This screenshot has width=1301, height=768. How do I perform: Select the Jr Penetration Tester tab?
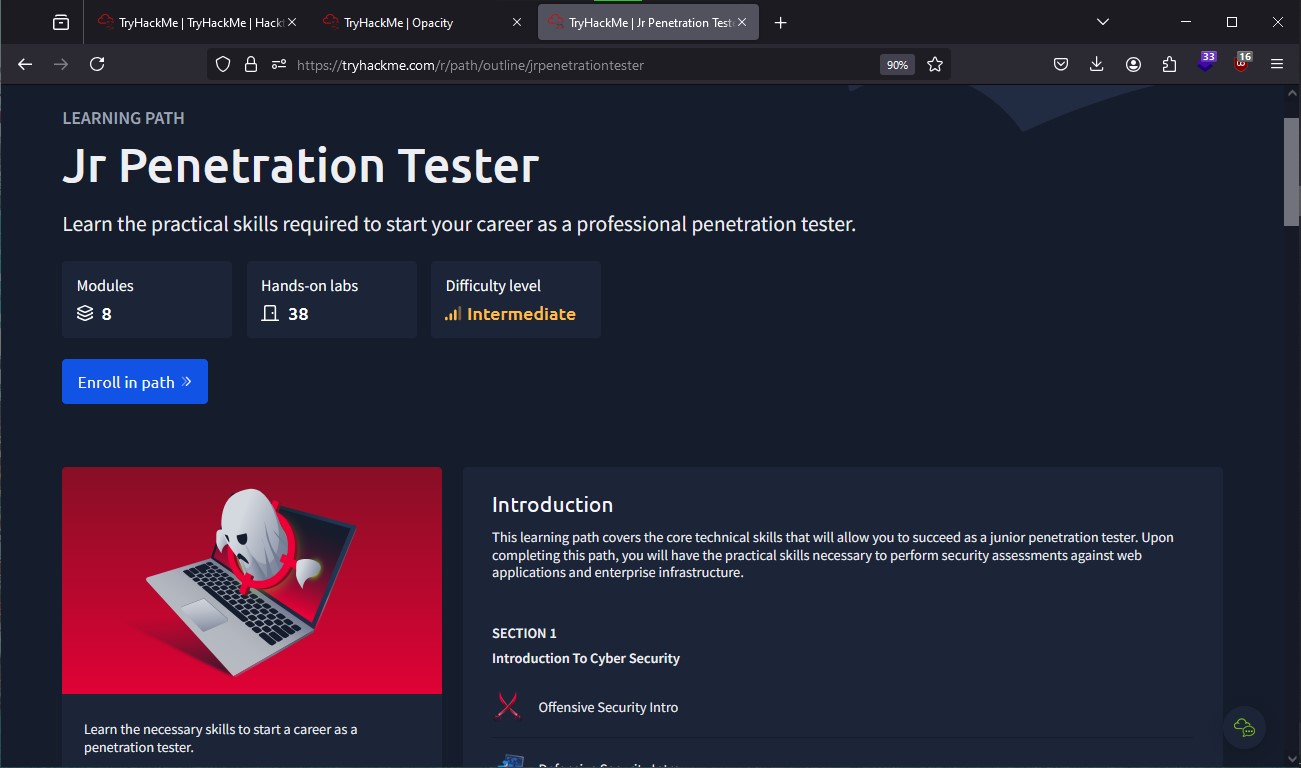click(x=650, y=22)
